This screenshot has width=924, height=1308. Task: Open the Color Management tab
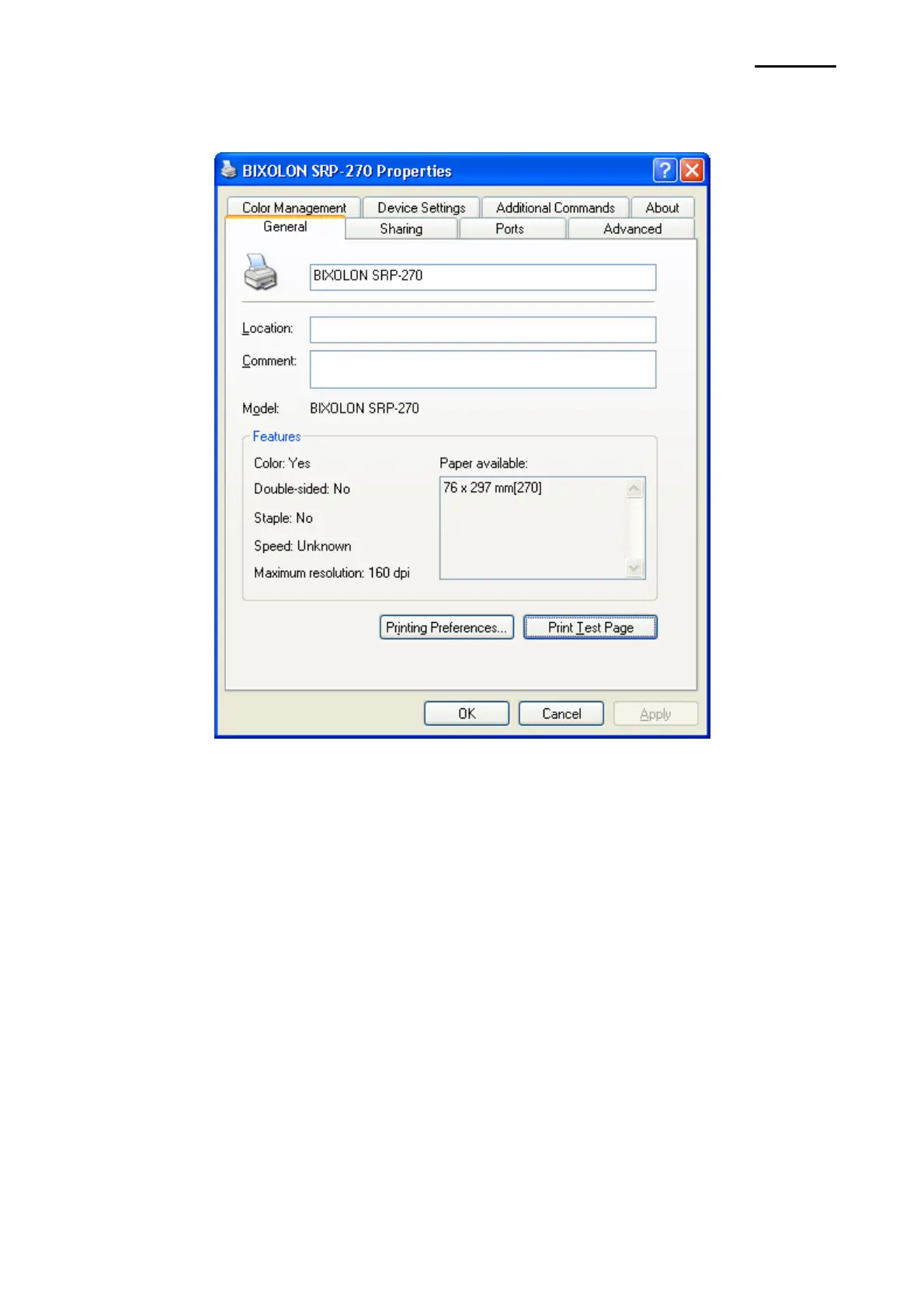click(x=294, y=207)
